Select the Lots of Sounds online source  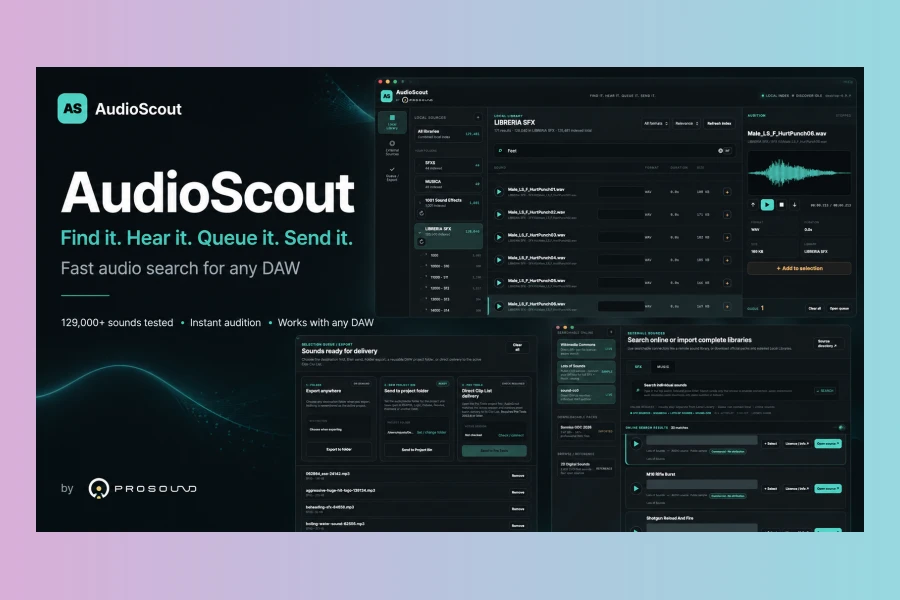point(585,371)
